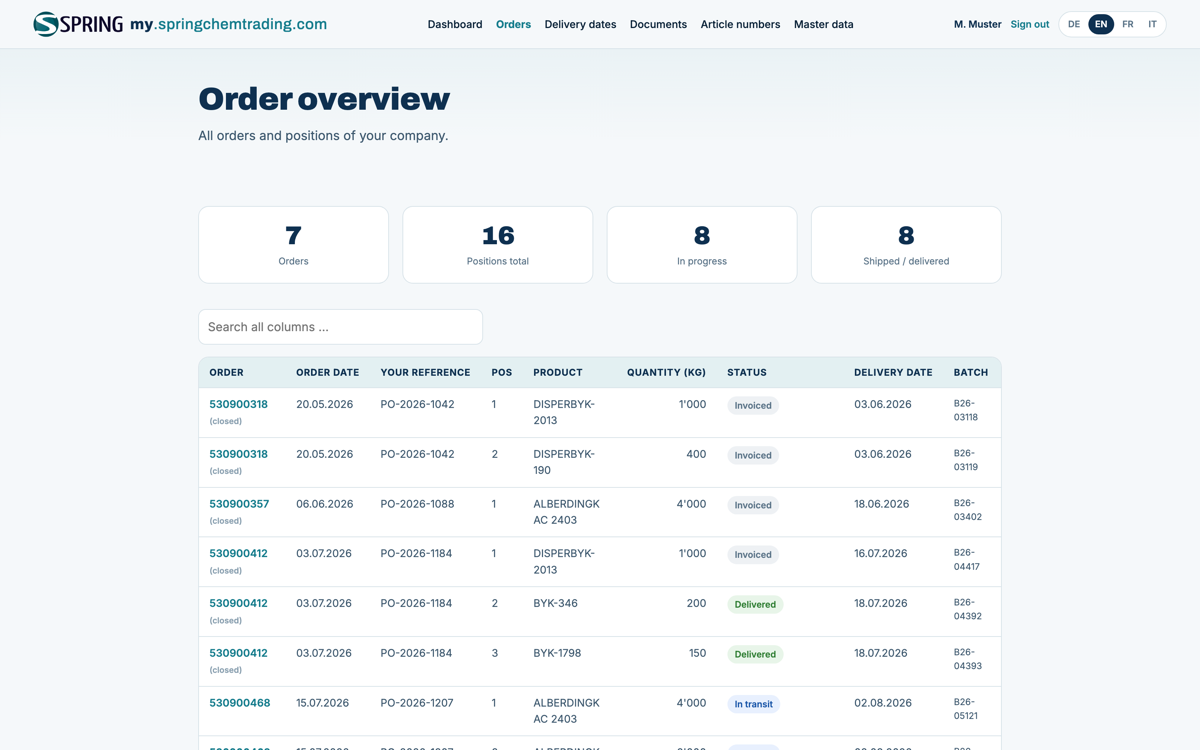
Task: Open the Documents section
Action: [658, 24]
